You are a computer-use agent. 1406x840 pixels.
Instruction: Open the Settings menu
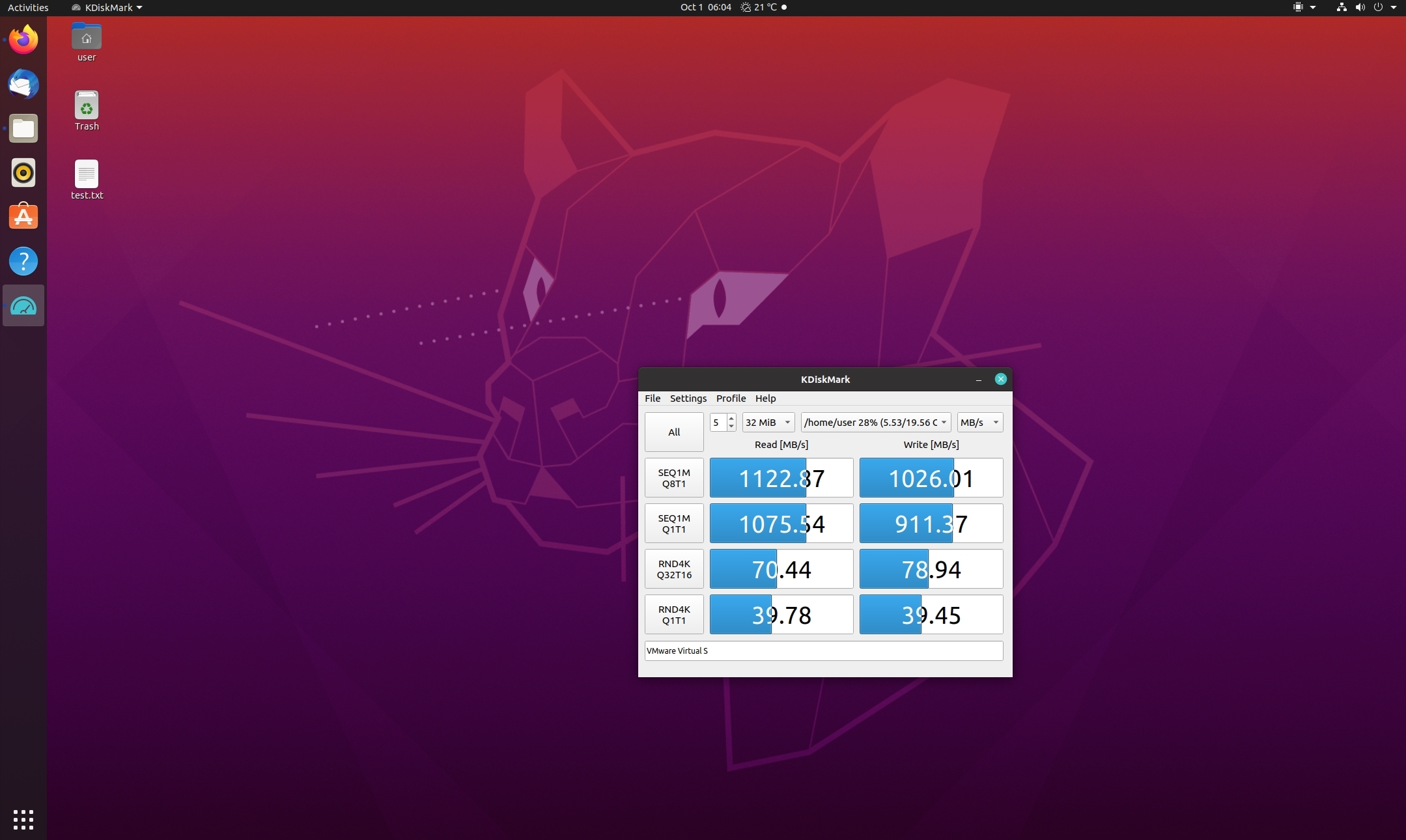(688, 399)
